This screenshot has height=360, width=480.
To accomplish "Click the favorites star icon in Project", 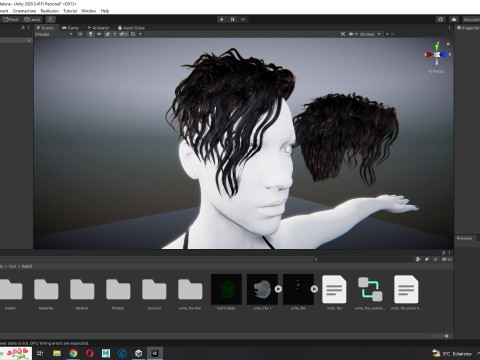I will [x=435, y=259].
